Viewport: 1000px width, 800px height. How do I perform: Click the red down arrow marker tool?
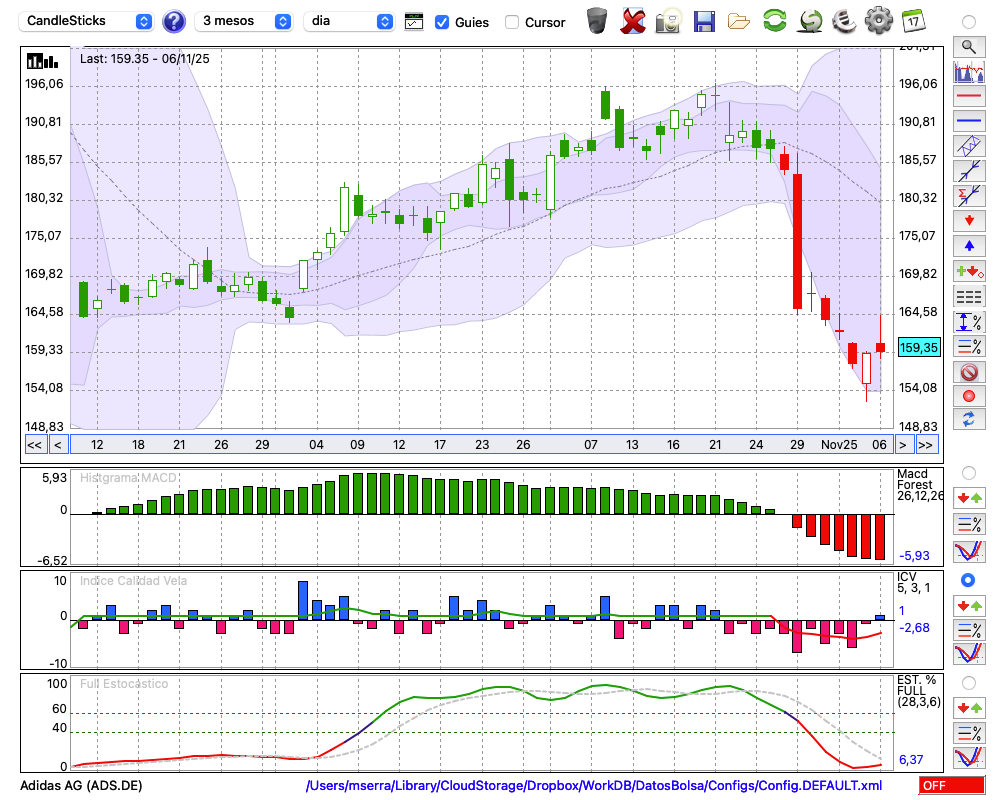coord(969,221)
